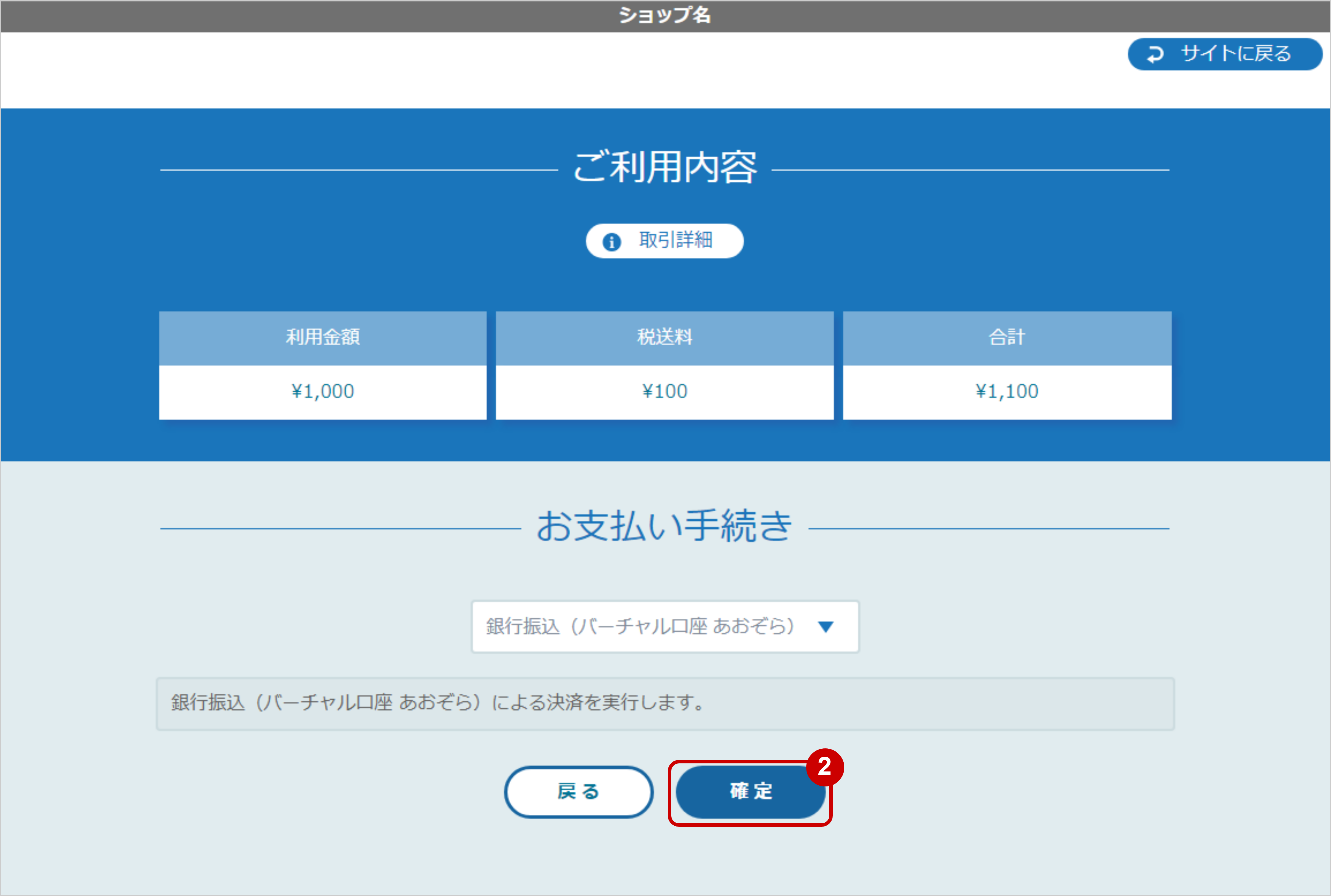This screenshot has width=1331, height=896.
Task: Click the dropdown arrow triangle icon
Action: pyautogui.click(x=825, y=626)
